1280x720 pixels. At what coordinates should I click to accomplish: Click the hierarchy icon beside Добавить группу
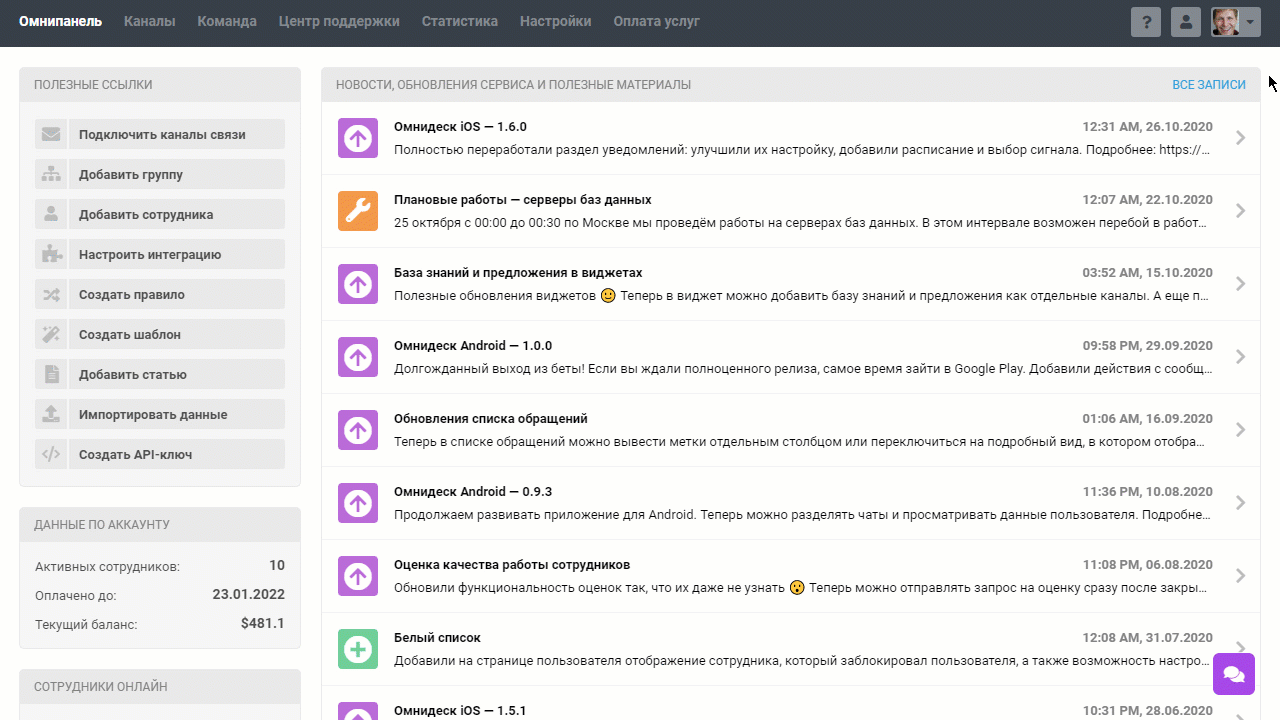[x=51, y=174]
